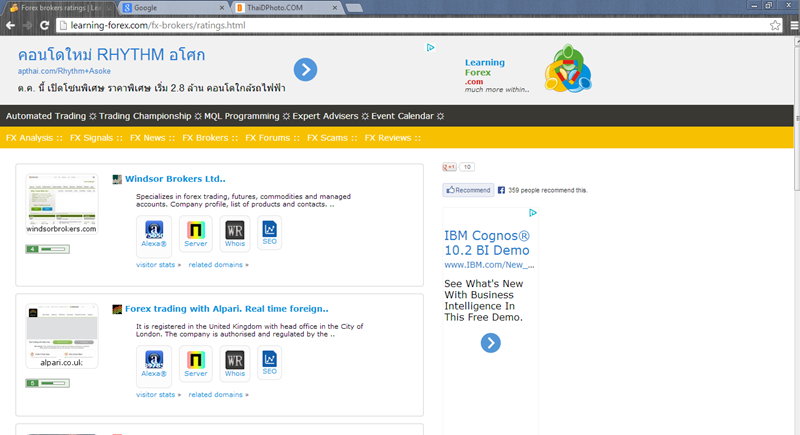This screenshot has height=435, width=800.
Task: Open Server icon for Windsor Brokers
Action: coord(195,233)
